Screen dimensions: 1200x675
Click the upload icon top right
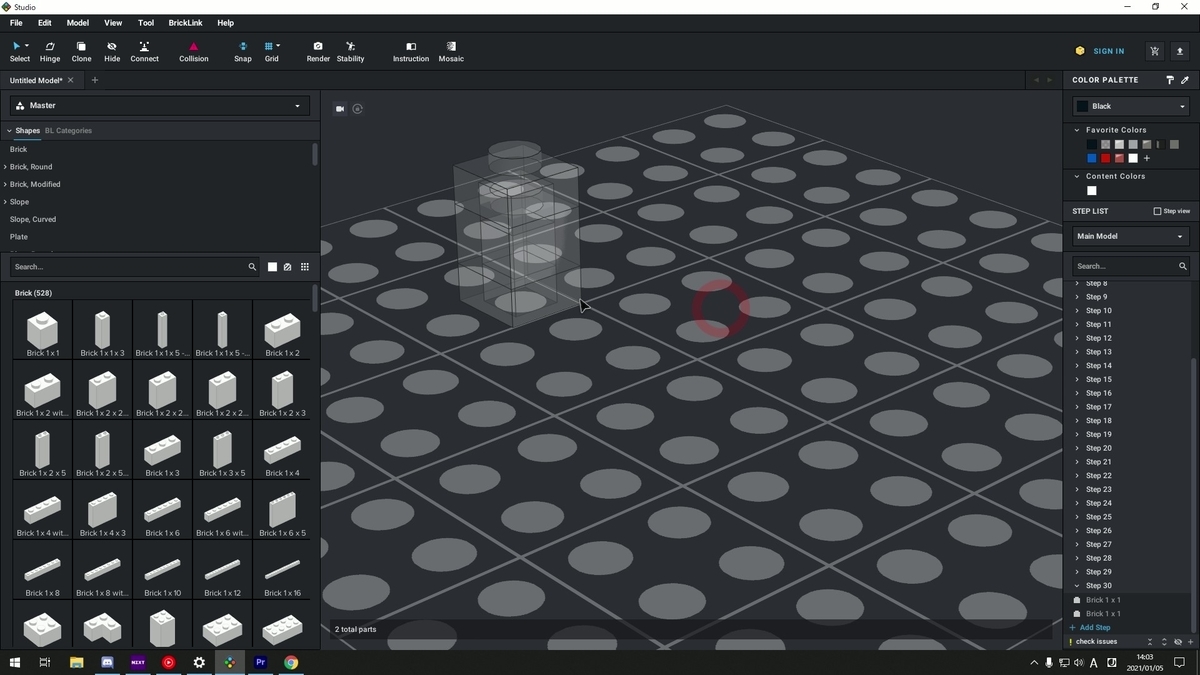pyautogui.click(x=1180, y=51)
